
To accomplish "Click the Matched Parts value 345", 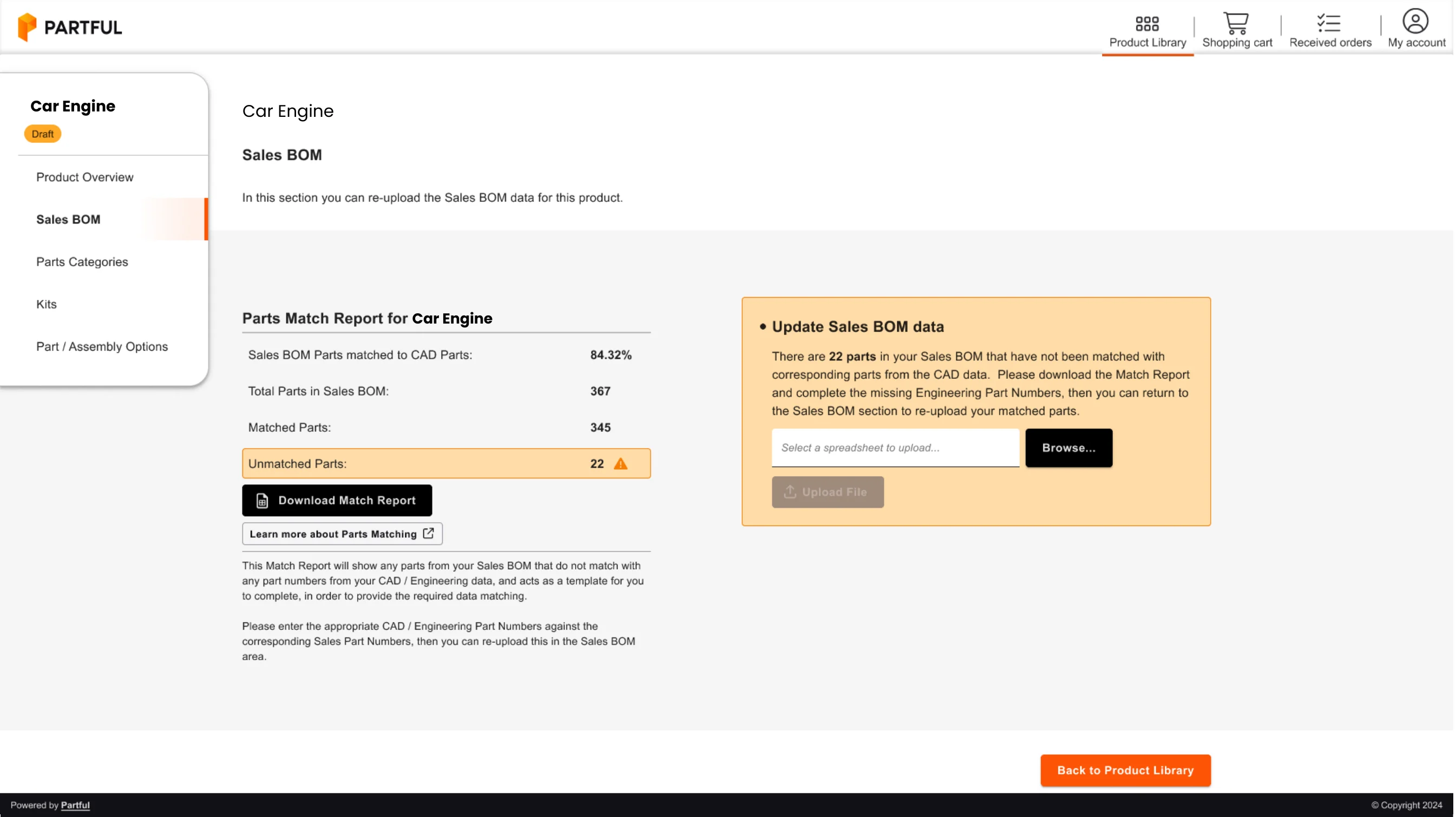I will [x=601, y=429].
